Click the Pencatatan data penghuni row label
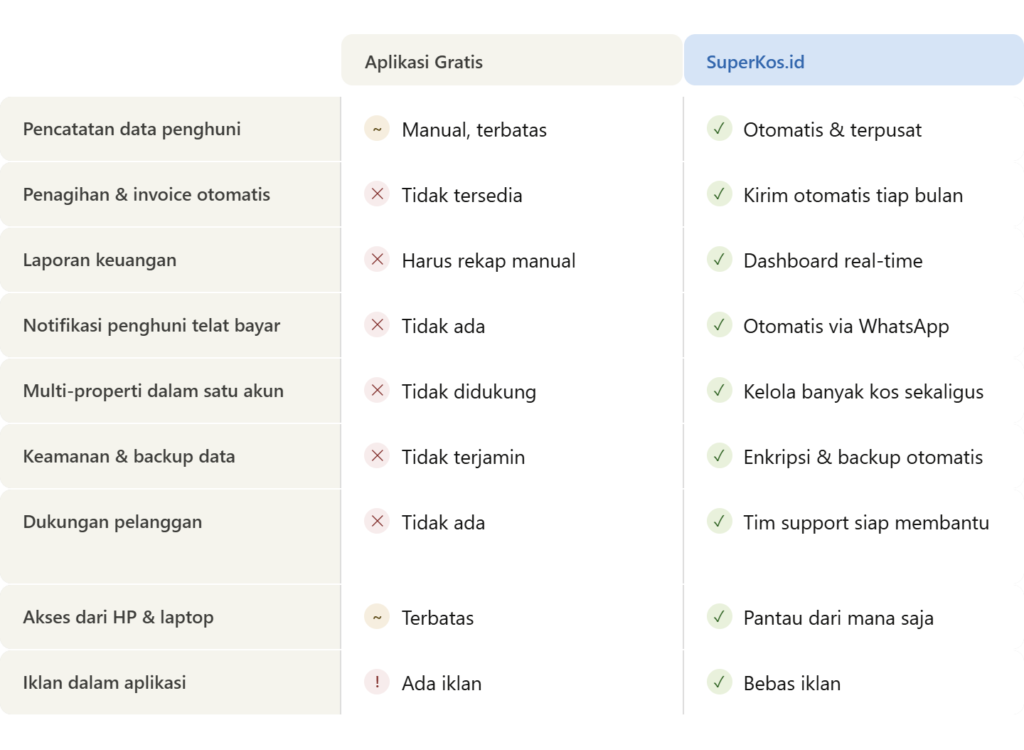The image size is (1024, 750). point(132,129)
